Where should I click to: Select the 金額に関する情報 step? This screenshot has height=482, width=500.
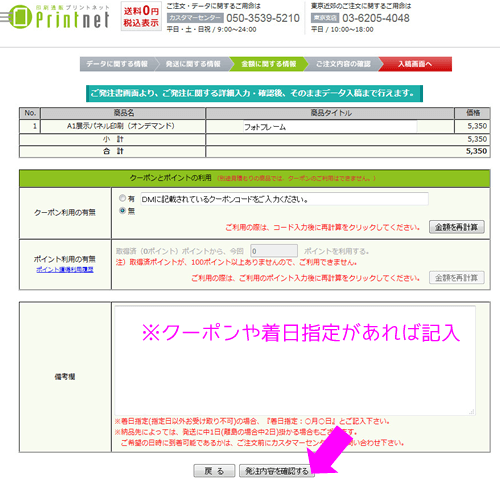(269, 64)
